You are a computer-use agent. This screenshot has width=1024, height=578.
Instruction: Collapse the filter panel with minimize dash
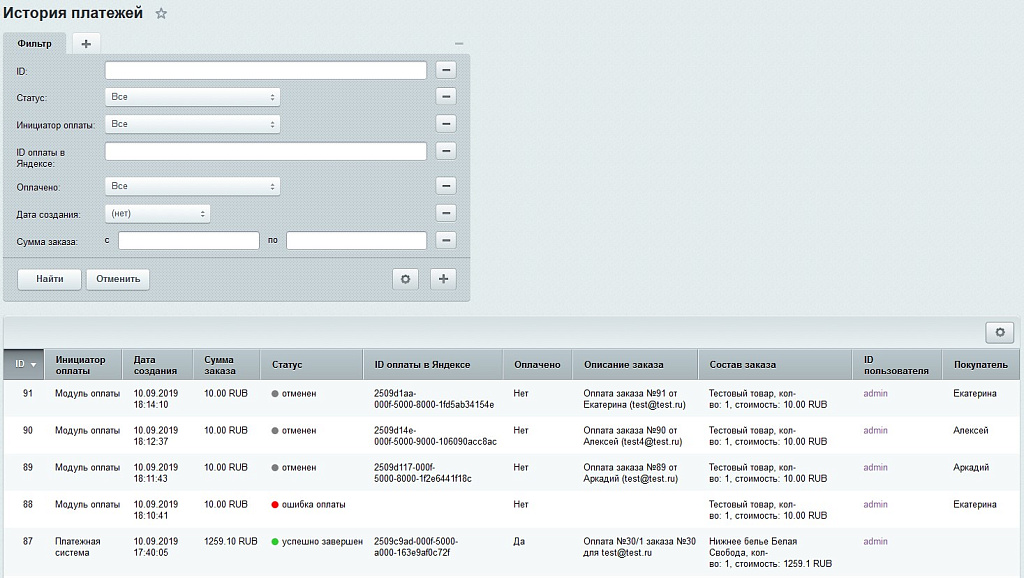(x=459, y=44)
